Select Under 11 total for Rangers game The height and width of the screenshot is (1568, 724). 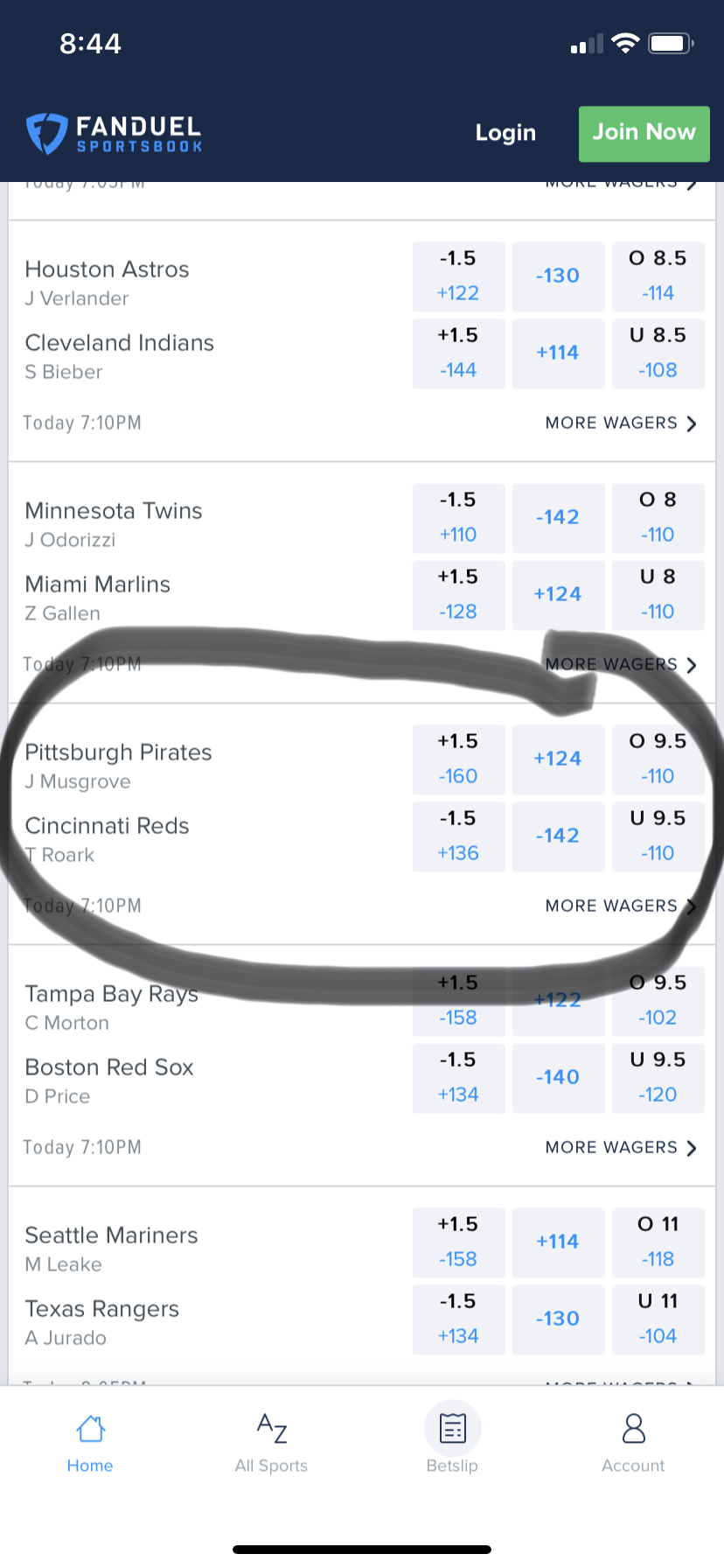658,1319
